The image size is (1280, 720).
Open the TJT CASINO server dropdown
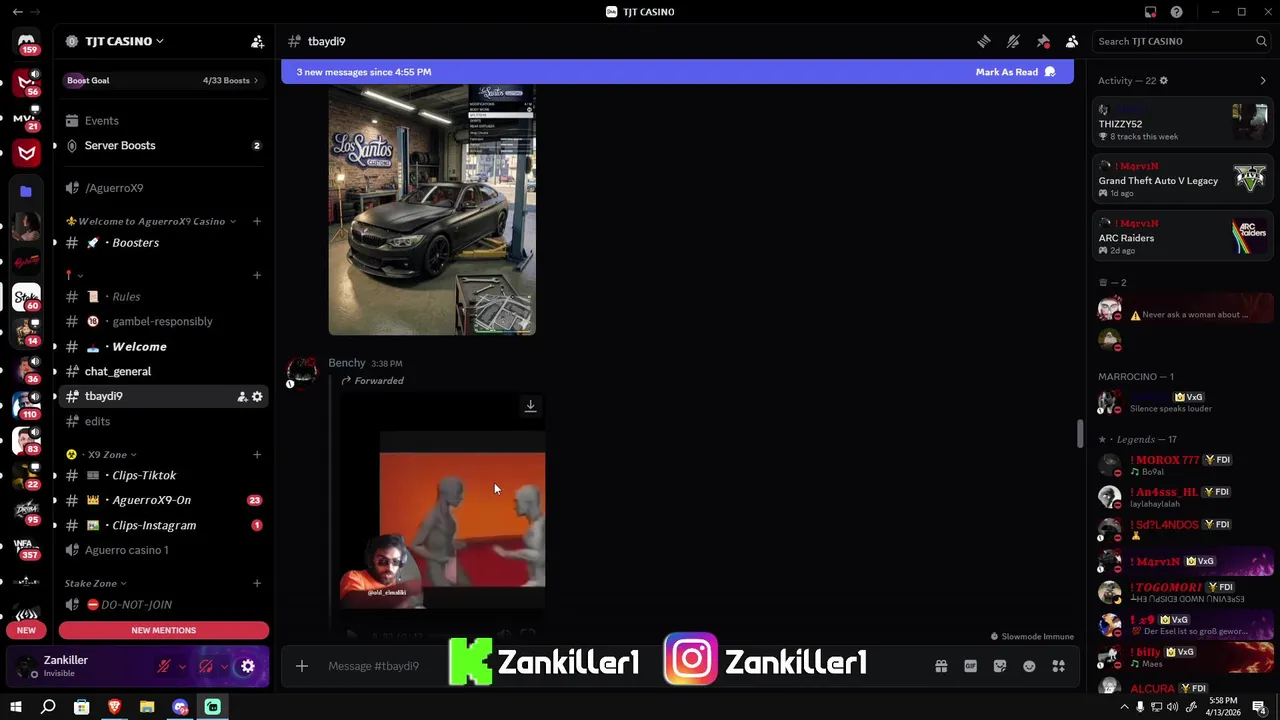tap(116, 41)
